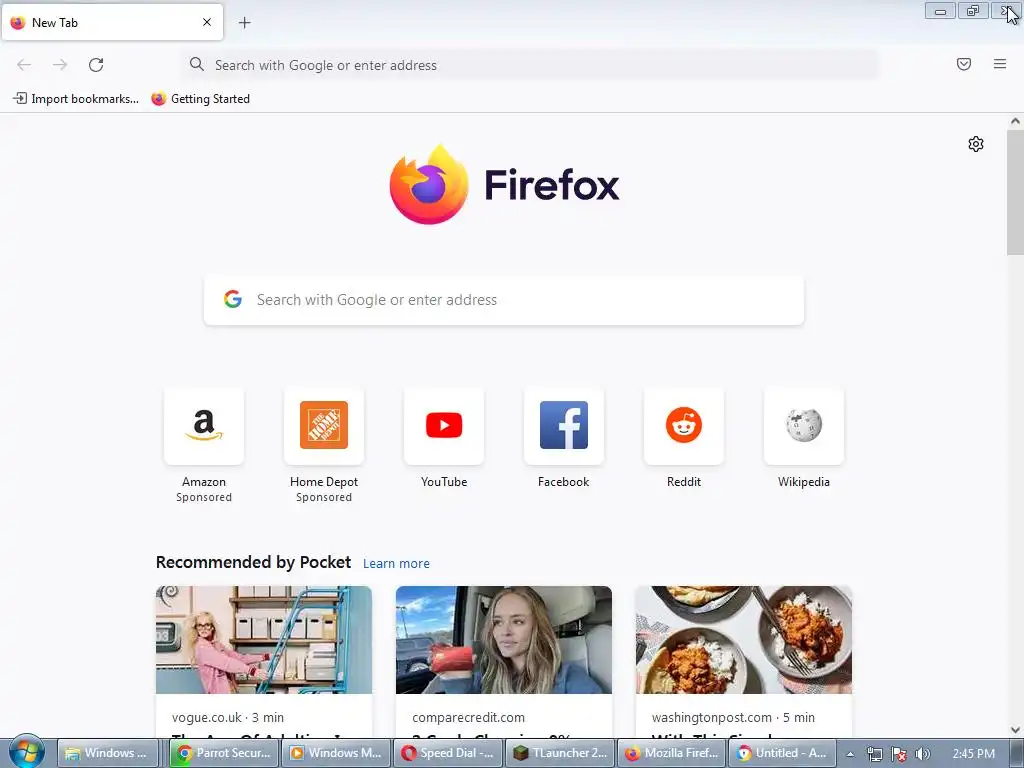Switch to Mozilla Firefox taskbar item
1024x768 pixels.
click(672, 753)
